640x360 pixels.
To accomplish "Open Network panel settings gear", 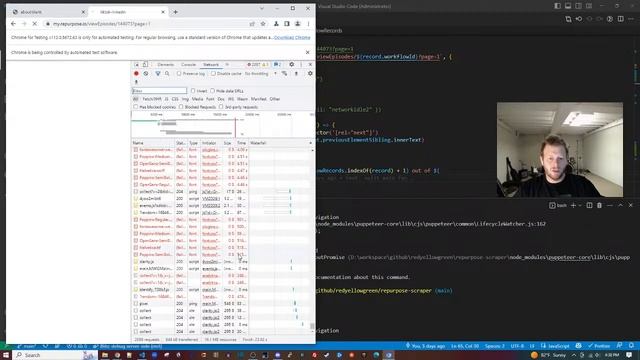I will tap(310, 73).
